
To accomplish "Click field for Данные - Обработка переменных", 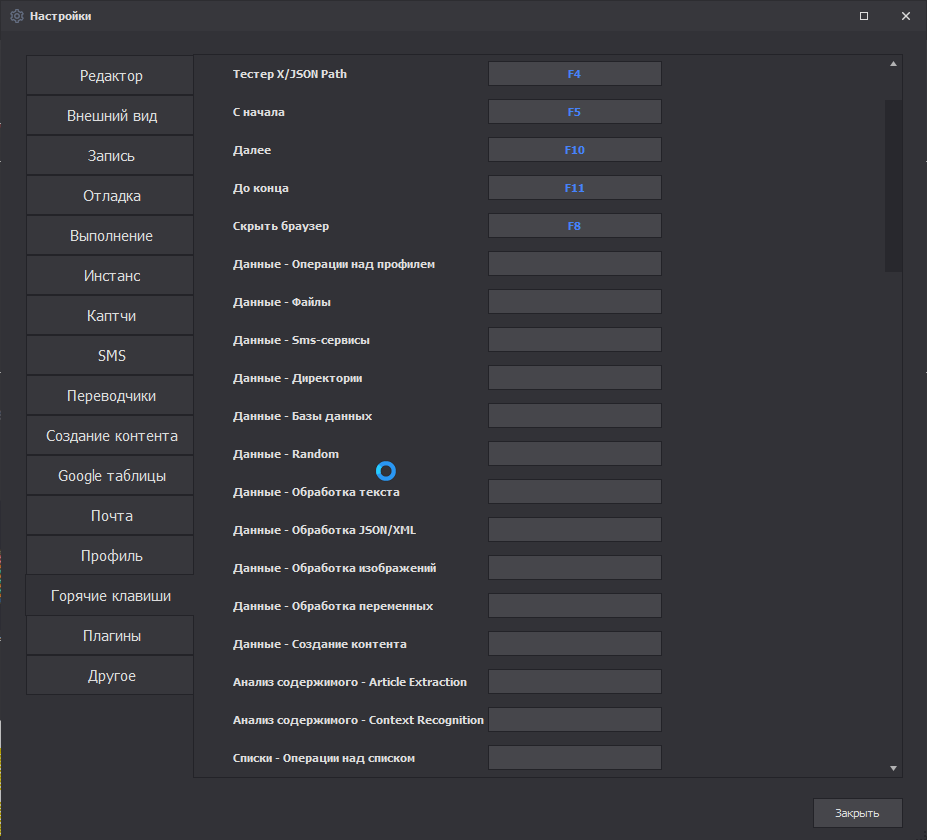I will 575,606.
